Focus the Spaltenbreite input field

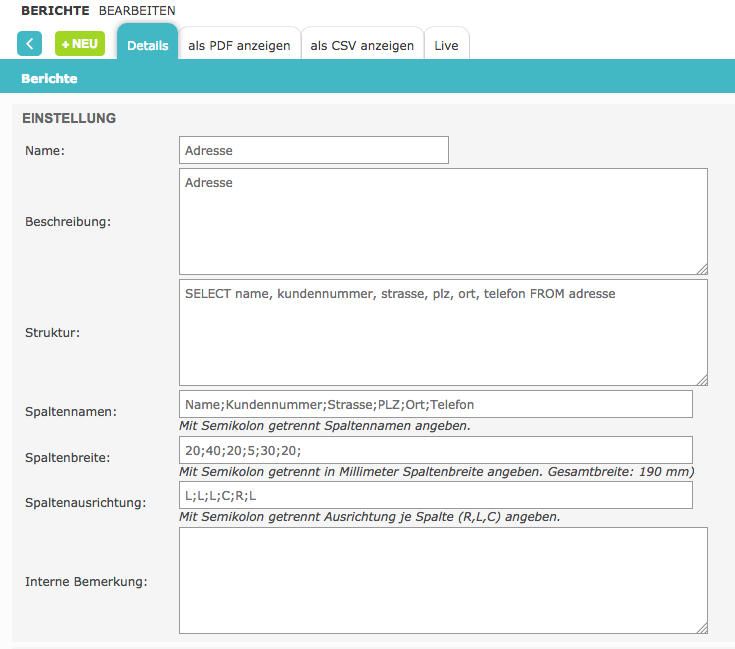[435, 450]
